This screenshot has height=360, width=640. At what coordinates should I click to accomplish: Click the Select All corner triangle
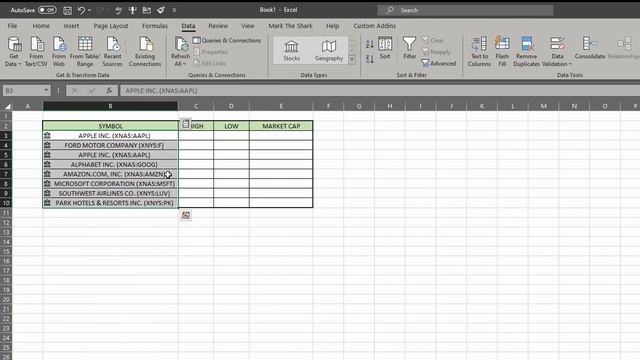(x=7, y=106)
